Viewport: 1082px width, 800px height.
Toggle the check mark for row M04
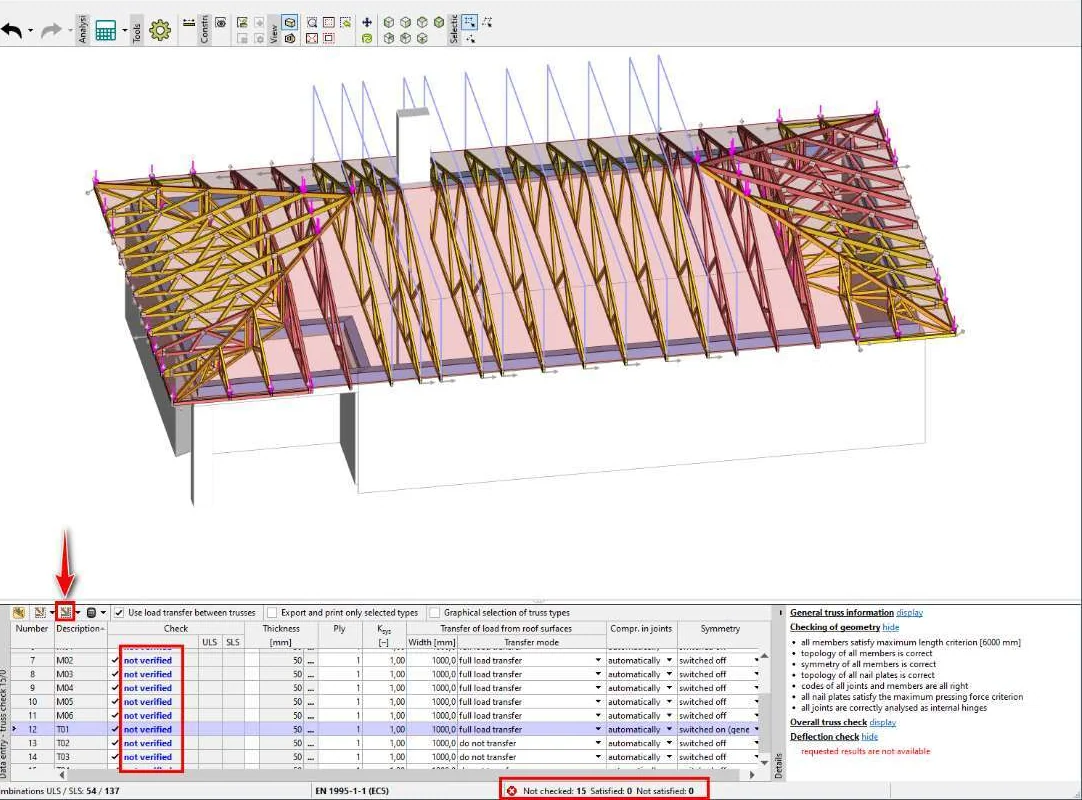coord(115,688)
